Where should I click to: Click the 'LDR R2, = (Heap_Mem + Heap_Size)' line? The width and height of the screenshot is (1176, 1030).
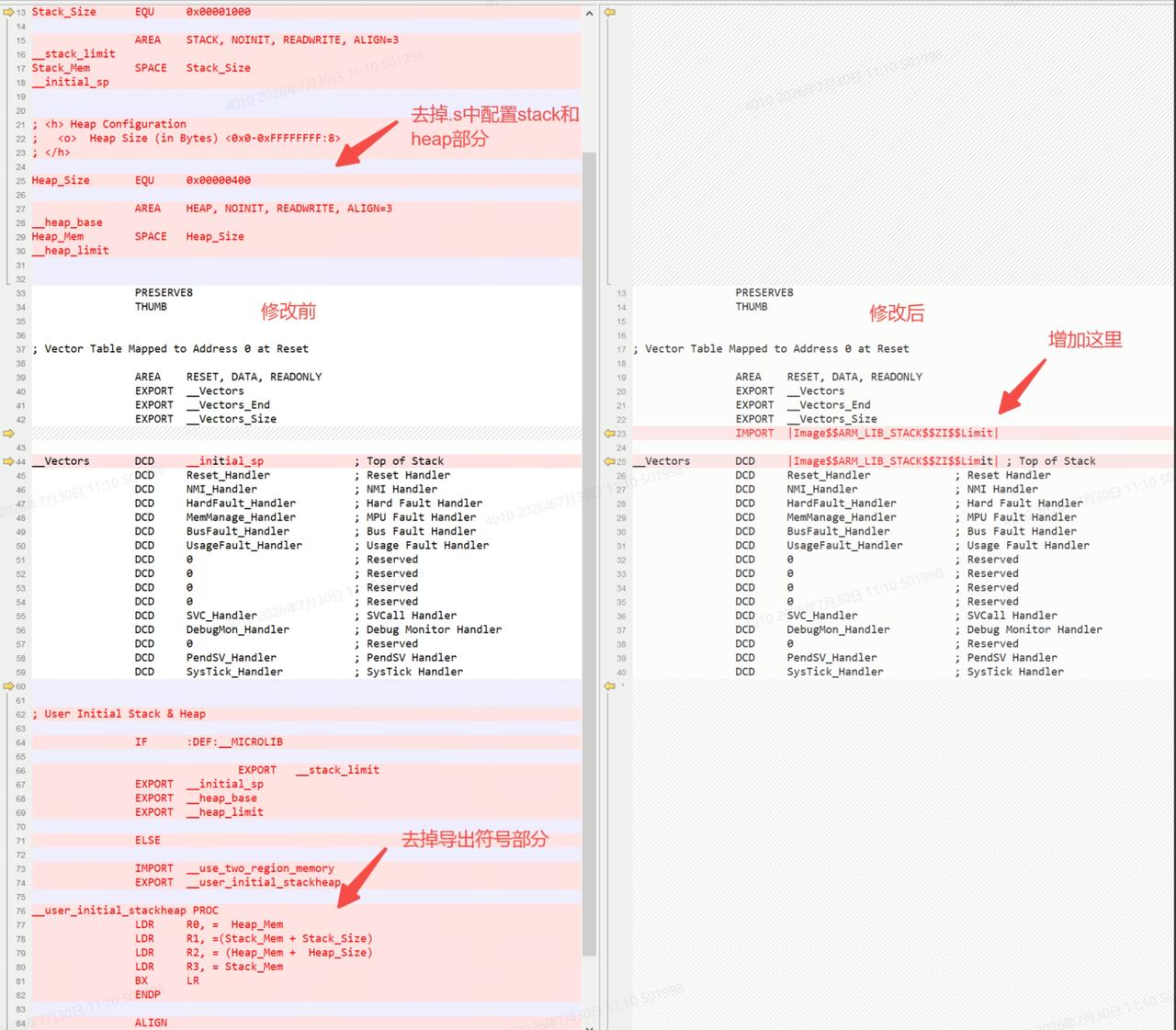[x=306, y=953]
